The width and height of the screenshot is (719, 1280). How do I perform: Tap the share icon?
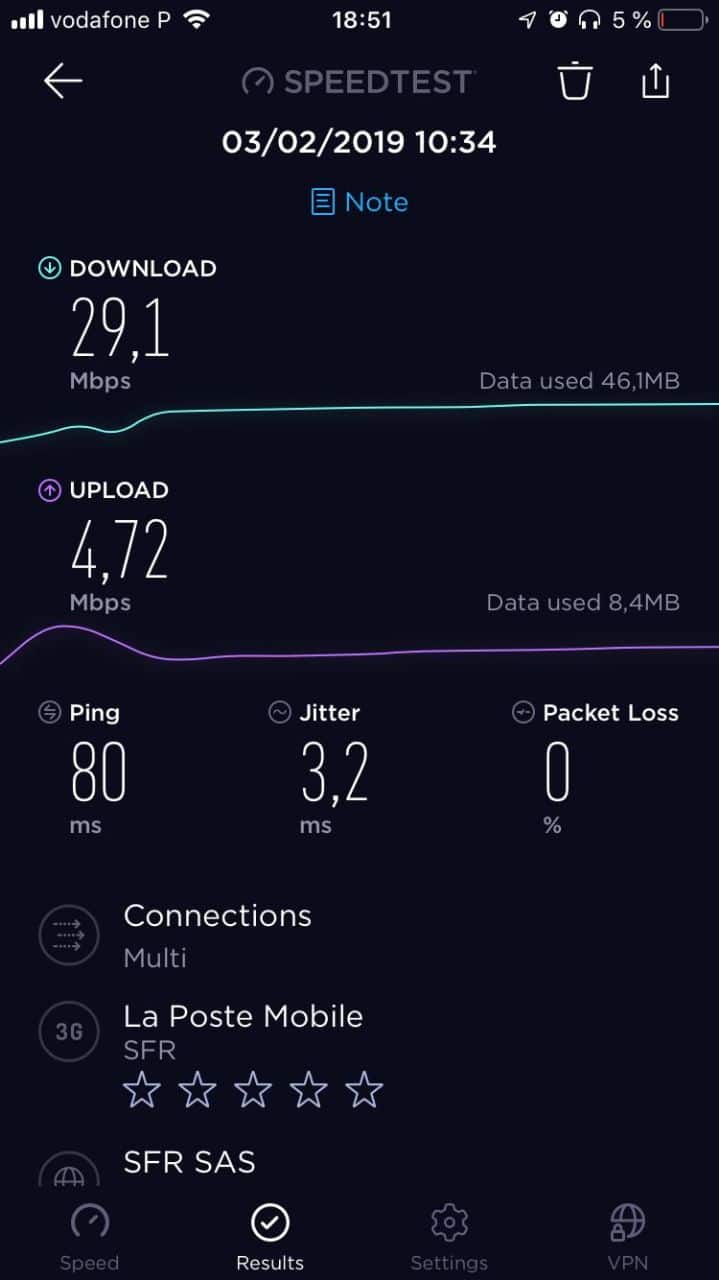[655, 81]
